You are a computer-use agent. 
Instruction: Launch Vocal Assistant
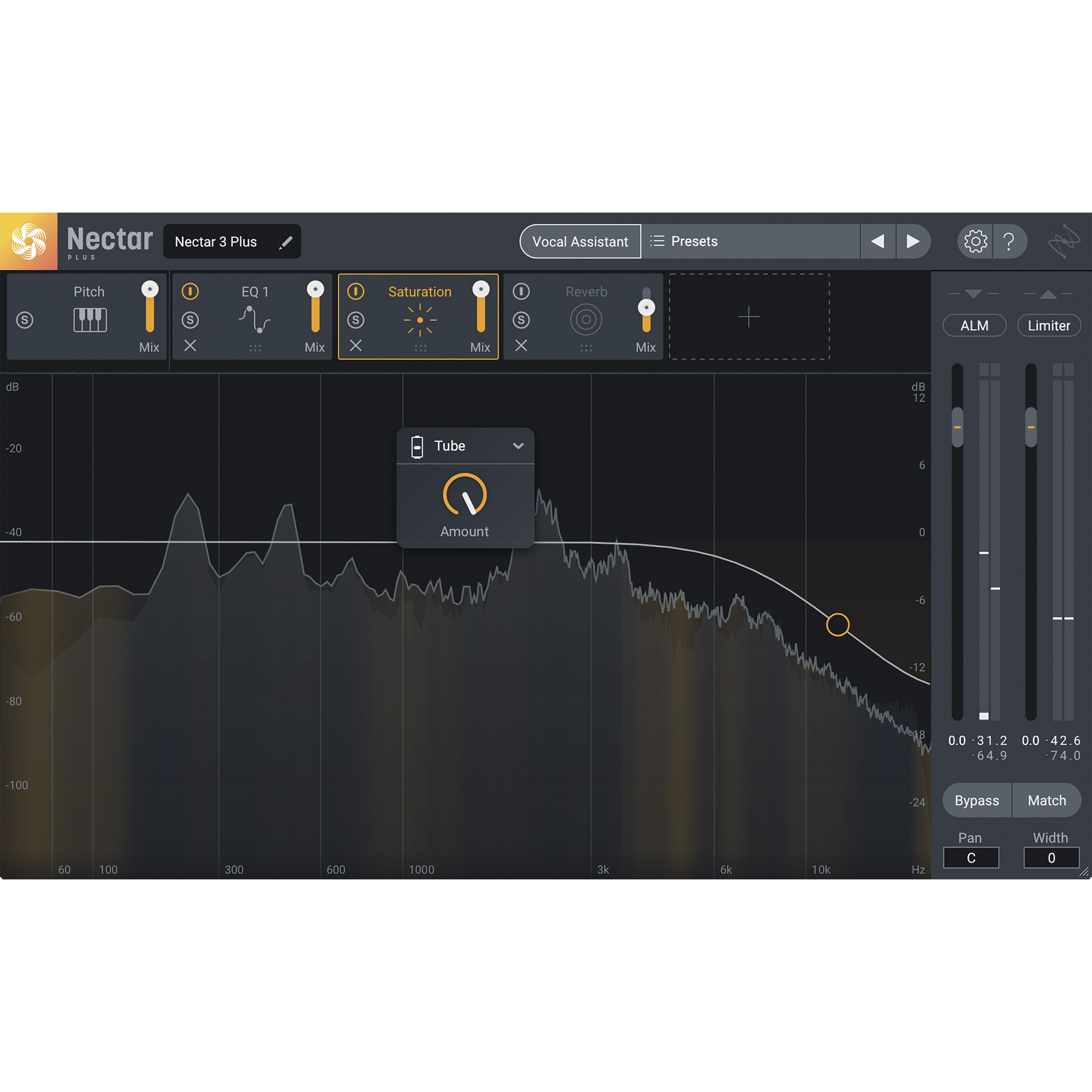point(581,241)
